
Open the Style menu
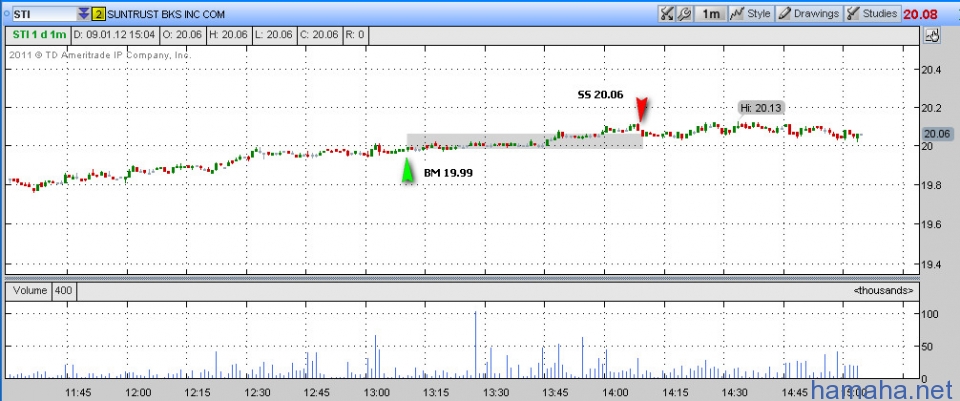tap(751, 13)
